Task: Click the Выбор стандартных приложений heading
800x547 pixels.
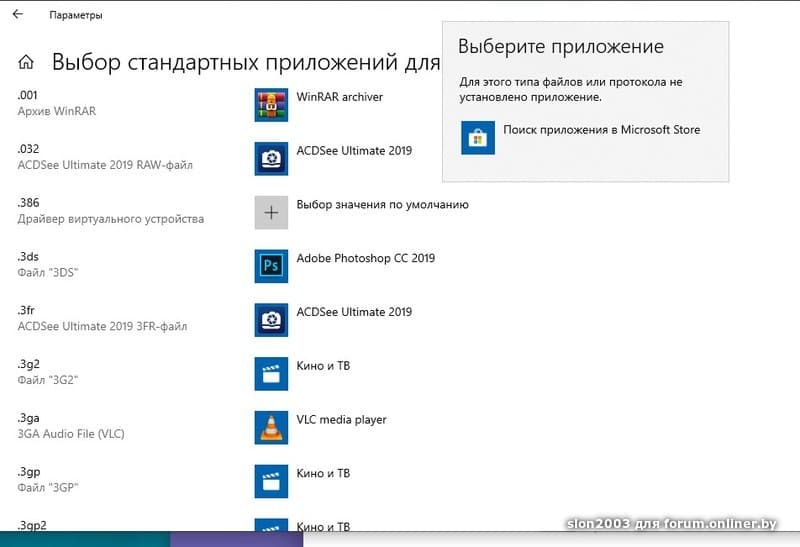Action: [246, 62]
